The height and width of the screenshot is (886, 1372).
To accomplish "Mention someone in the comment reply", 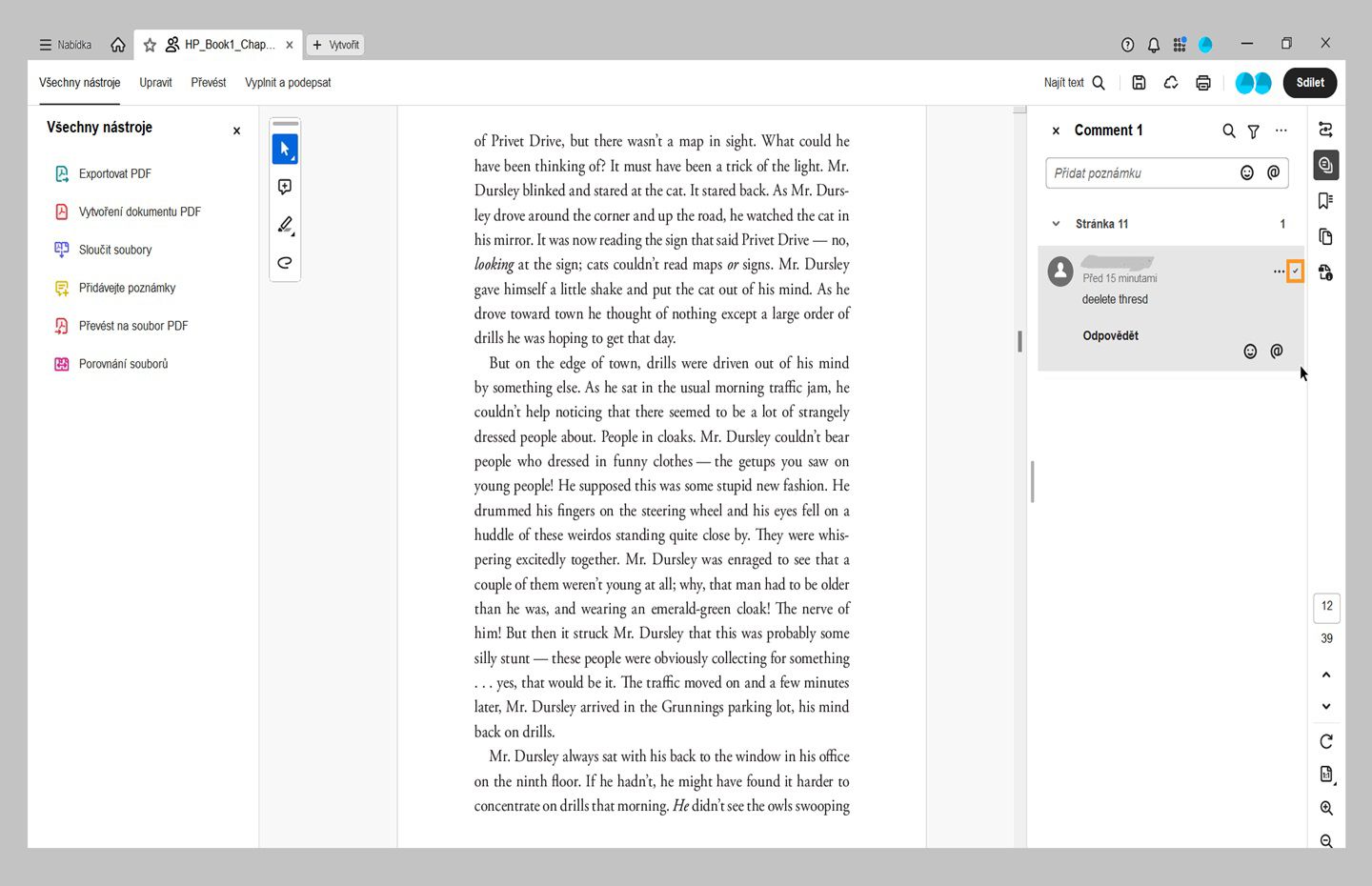I will tap(1276, 352).
